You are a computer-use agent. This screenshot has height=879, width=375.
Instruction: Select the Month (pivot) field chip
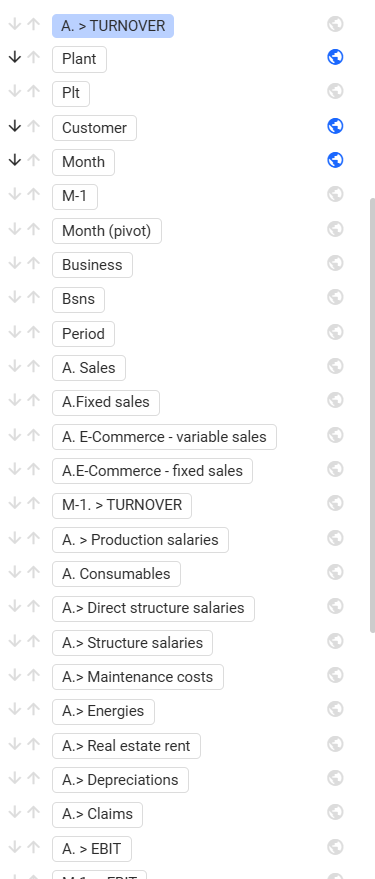coord(107,231)
